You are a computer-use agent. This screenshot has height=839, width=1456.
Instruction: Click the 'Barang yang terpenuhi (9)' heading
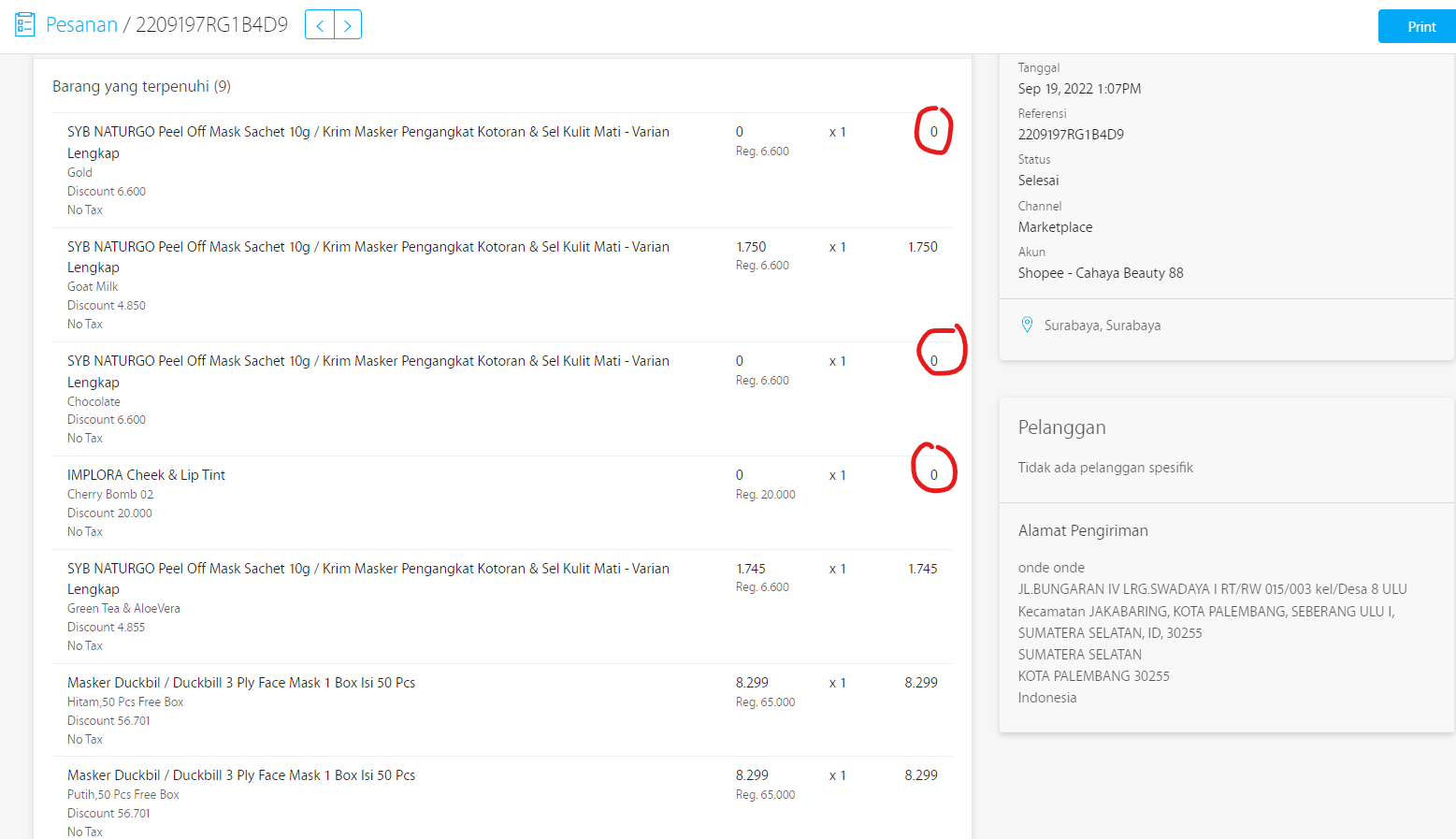pos(141,86)
